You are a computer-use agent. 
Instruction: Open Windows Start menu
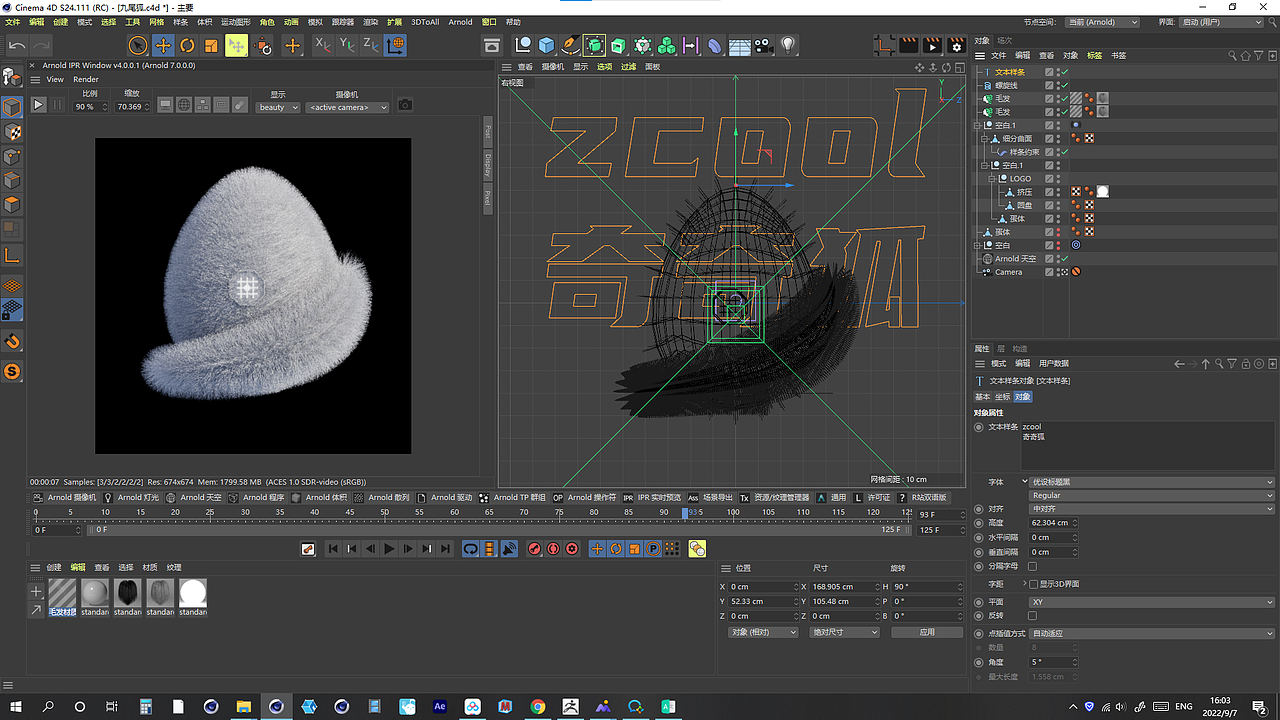[x=15, y=707]
